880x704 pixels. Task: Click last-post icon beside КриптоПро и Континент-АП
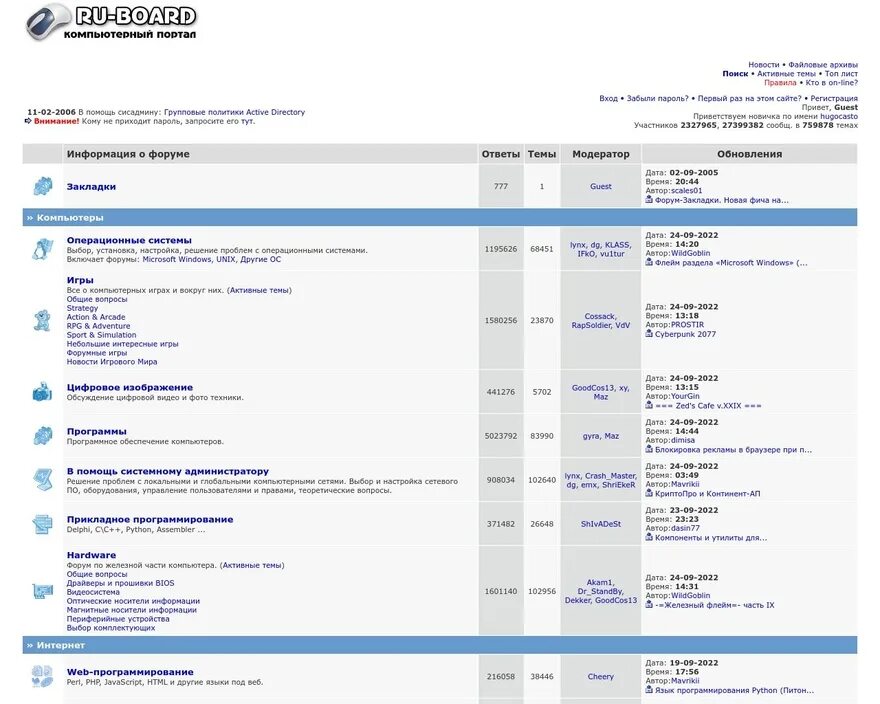click(649, 493)
